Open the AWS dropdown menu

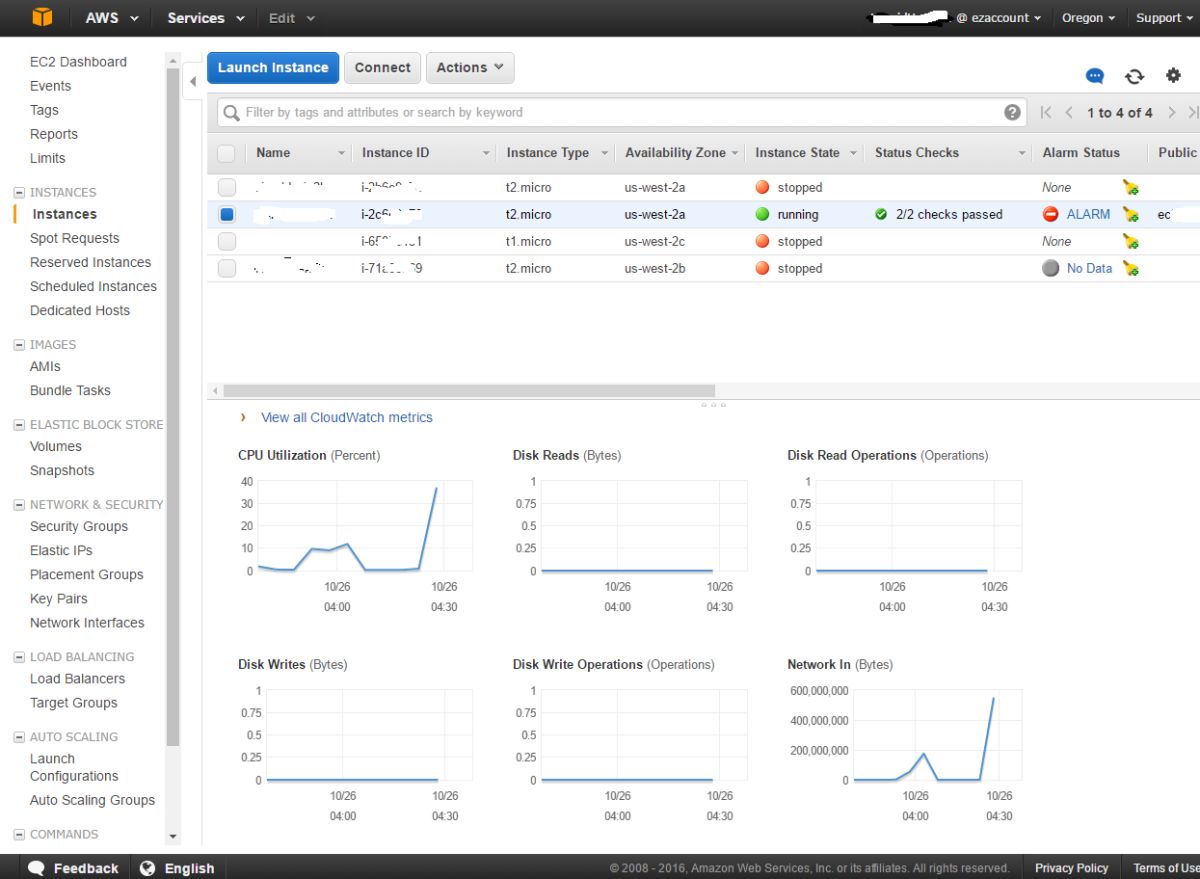(x=111, y=18)
